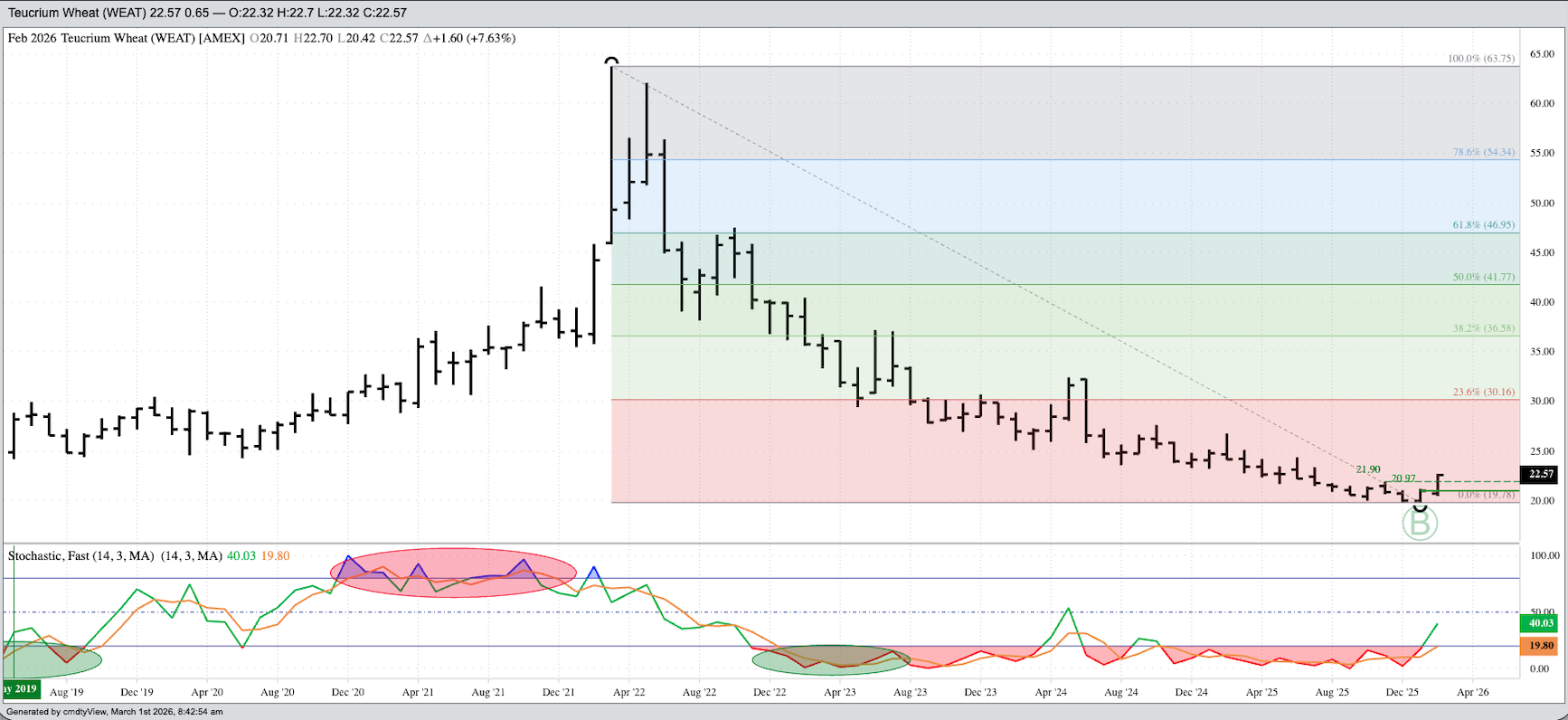Click the orange 19.80 stochastic value tag
This screenshot has width=1568, height=720.
[x=1541, y=646]
